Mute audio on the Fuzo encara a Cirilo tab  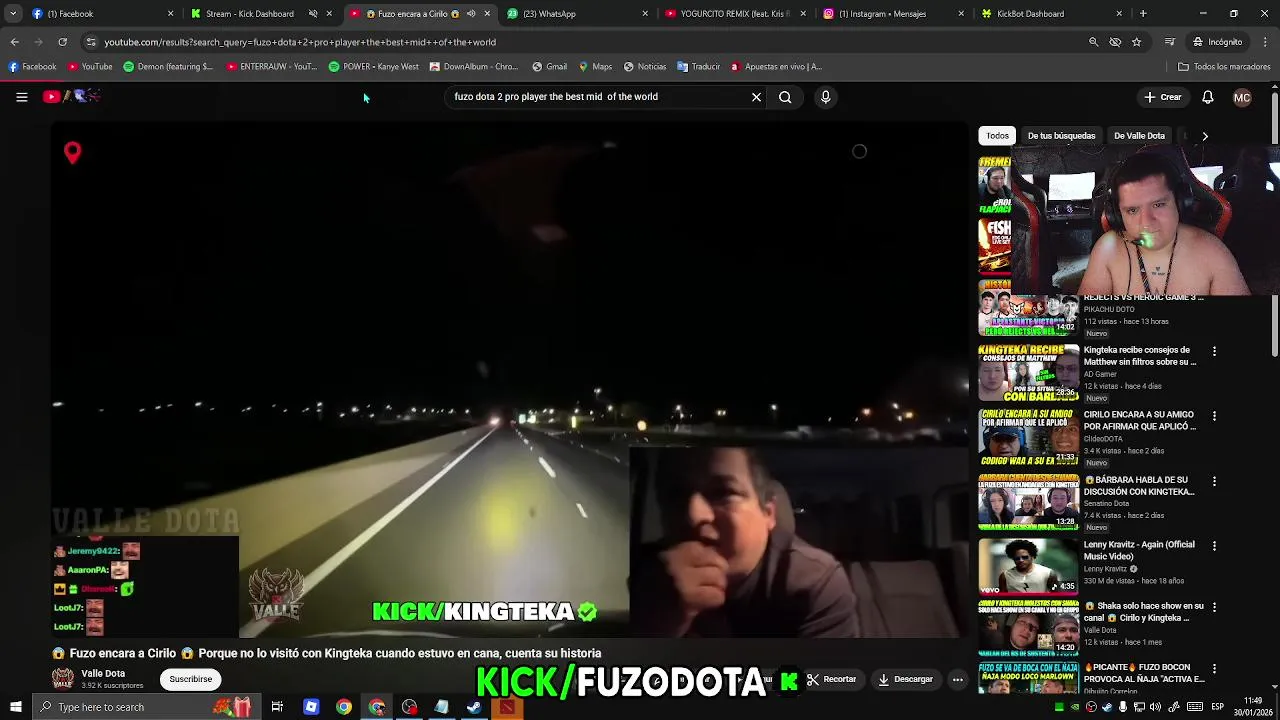[x=471, y=14]
